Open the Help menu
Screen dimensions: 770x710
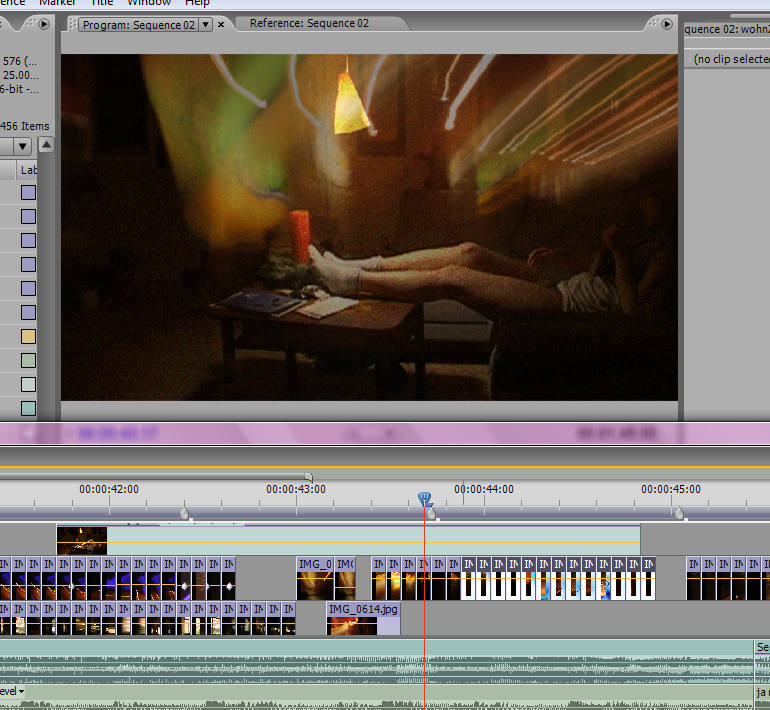click(197, 3)
